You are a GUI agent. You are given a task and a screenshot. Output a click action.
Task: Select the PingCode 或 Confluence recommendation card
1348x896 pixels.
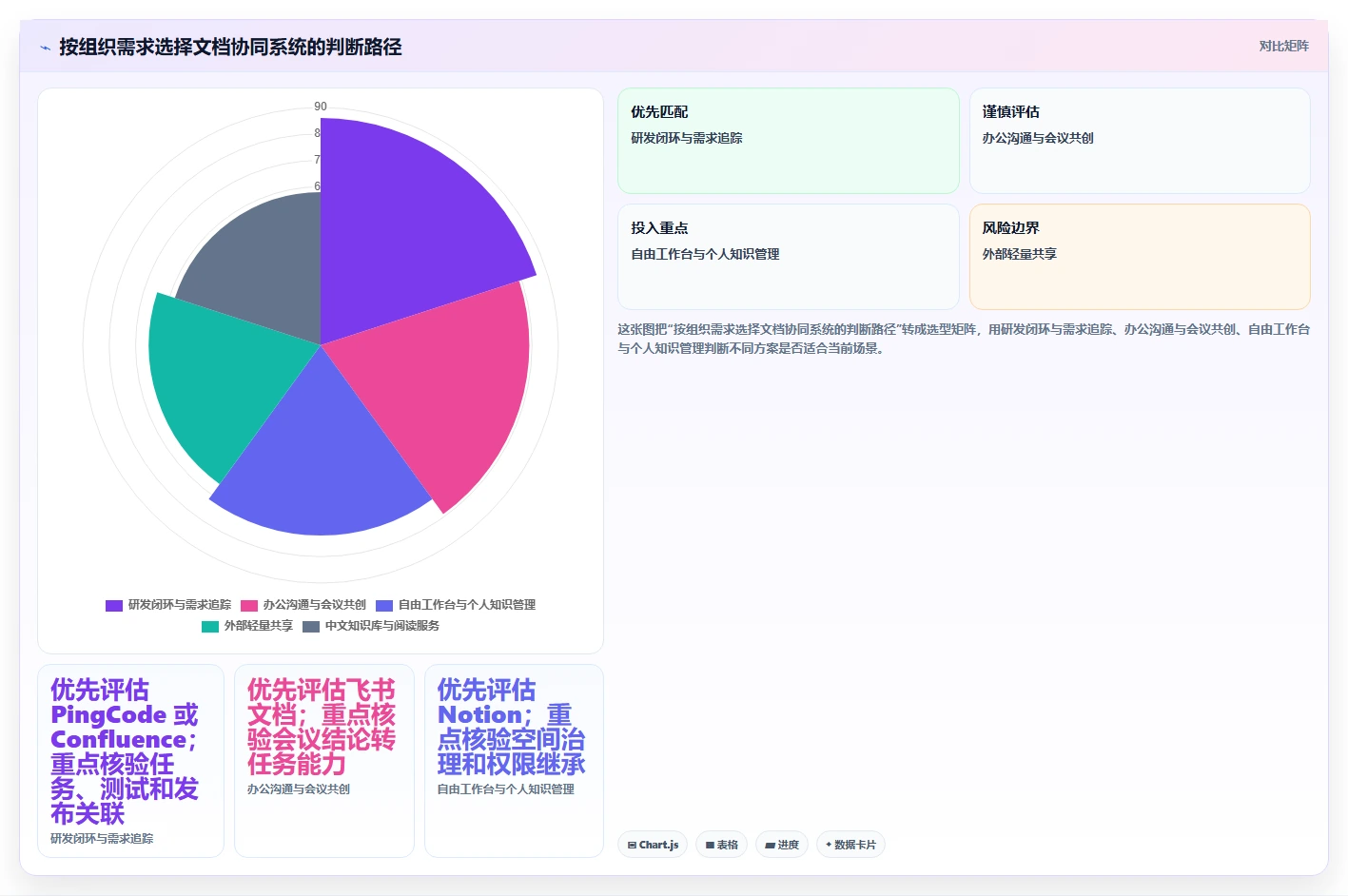tap(130, 761)
